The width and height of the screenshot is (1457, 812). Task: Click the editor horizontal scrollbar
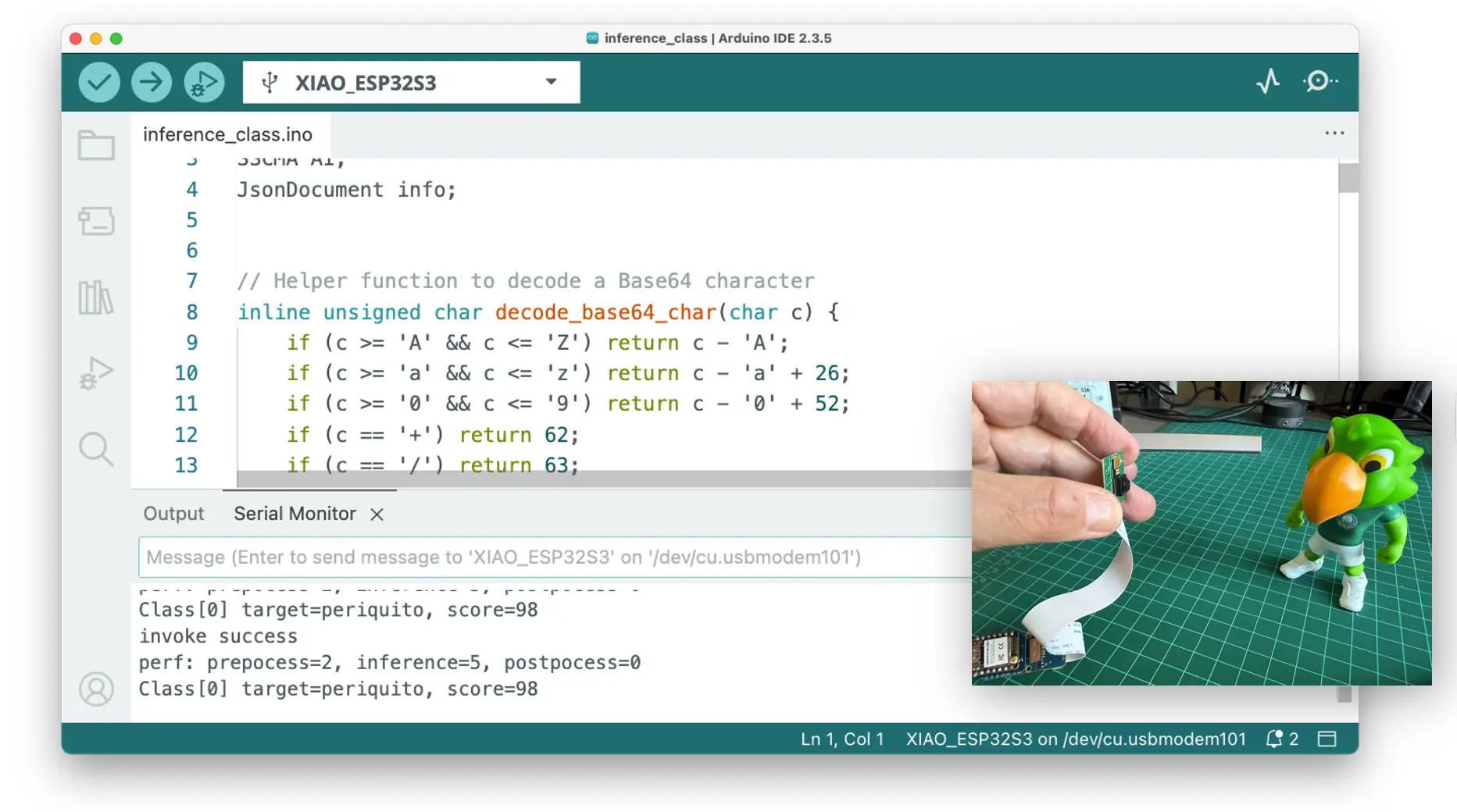pyautogui.click(x=602, y=479)
